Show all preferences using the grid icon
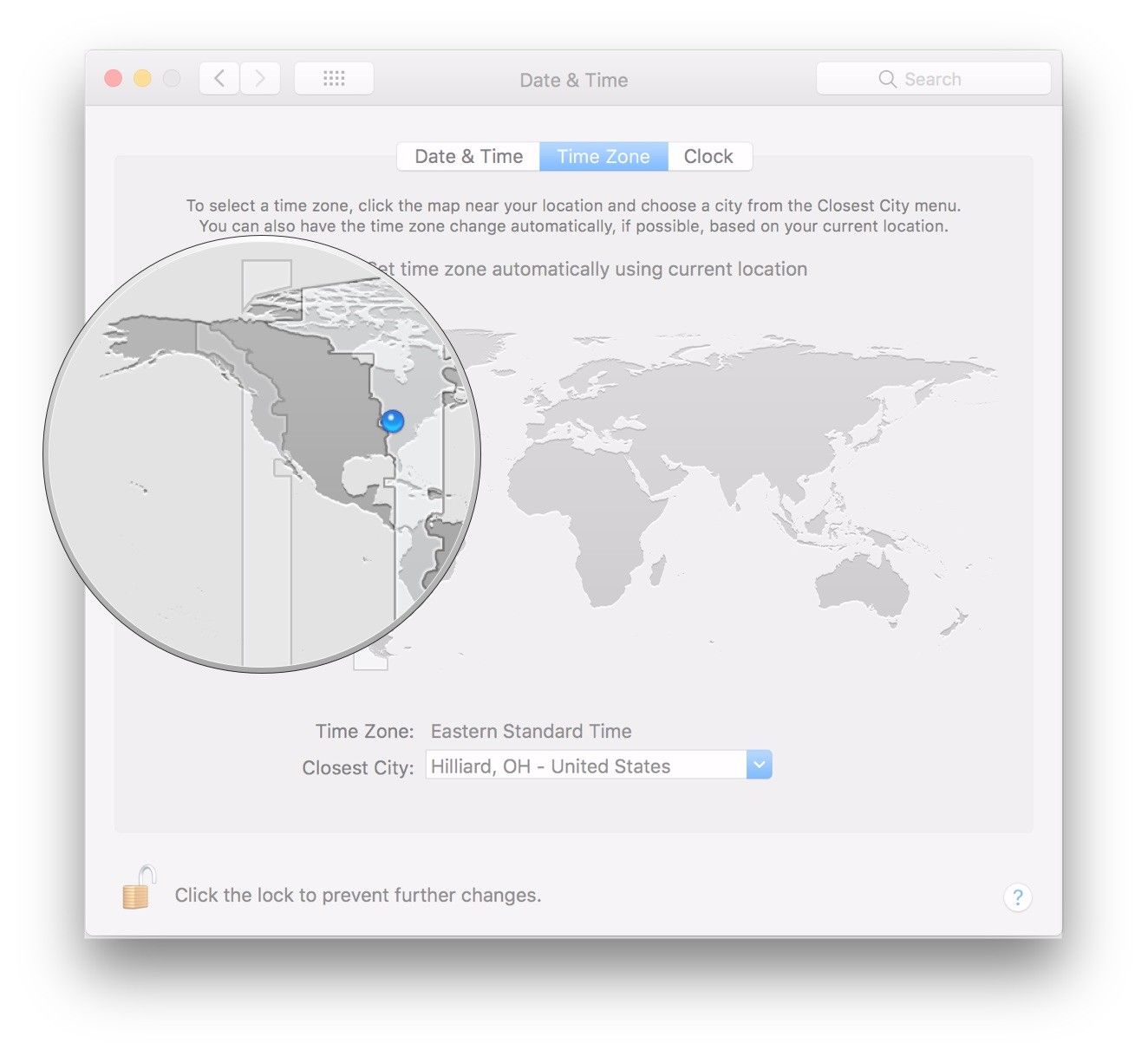This screenshot has height=1056, width=1148. [334, 79]
